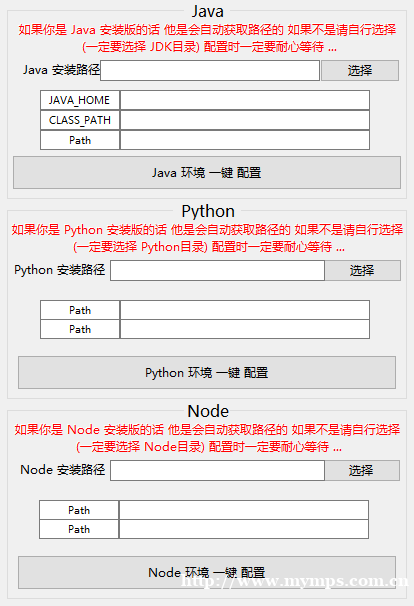The image size is (414, 606).
Task: Click the Python group header title
Action: click(208, 211)
